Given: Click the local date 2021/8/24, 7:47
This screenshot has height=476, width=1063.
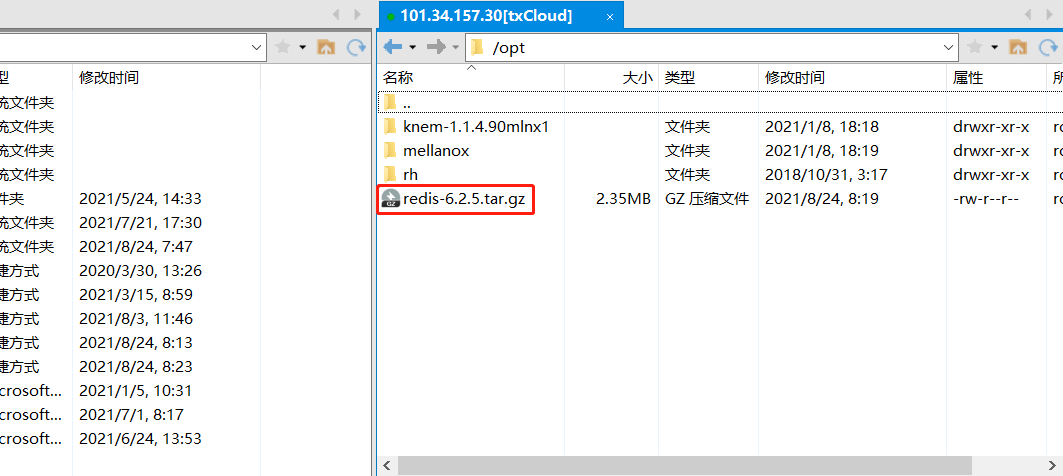Looking at the screenshot, I should [x=136, y=247].
